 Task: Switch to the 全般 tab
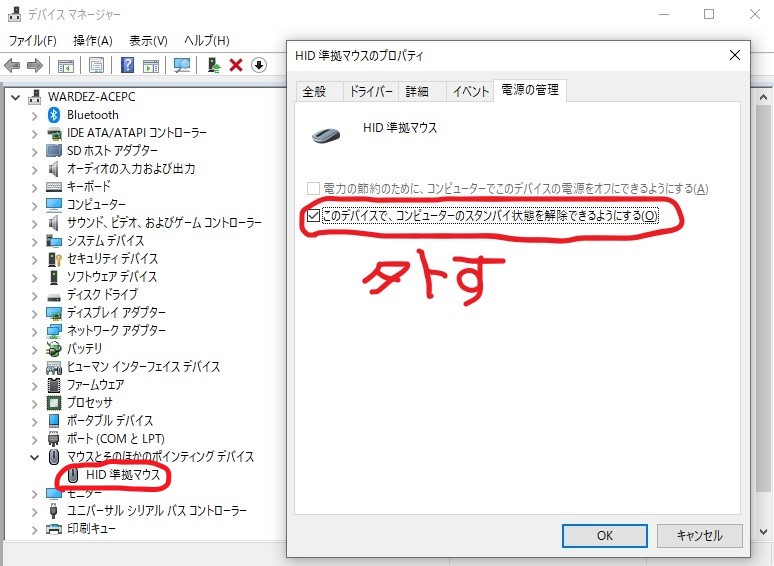(314, 91)
